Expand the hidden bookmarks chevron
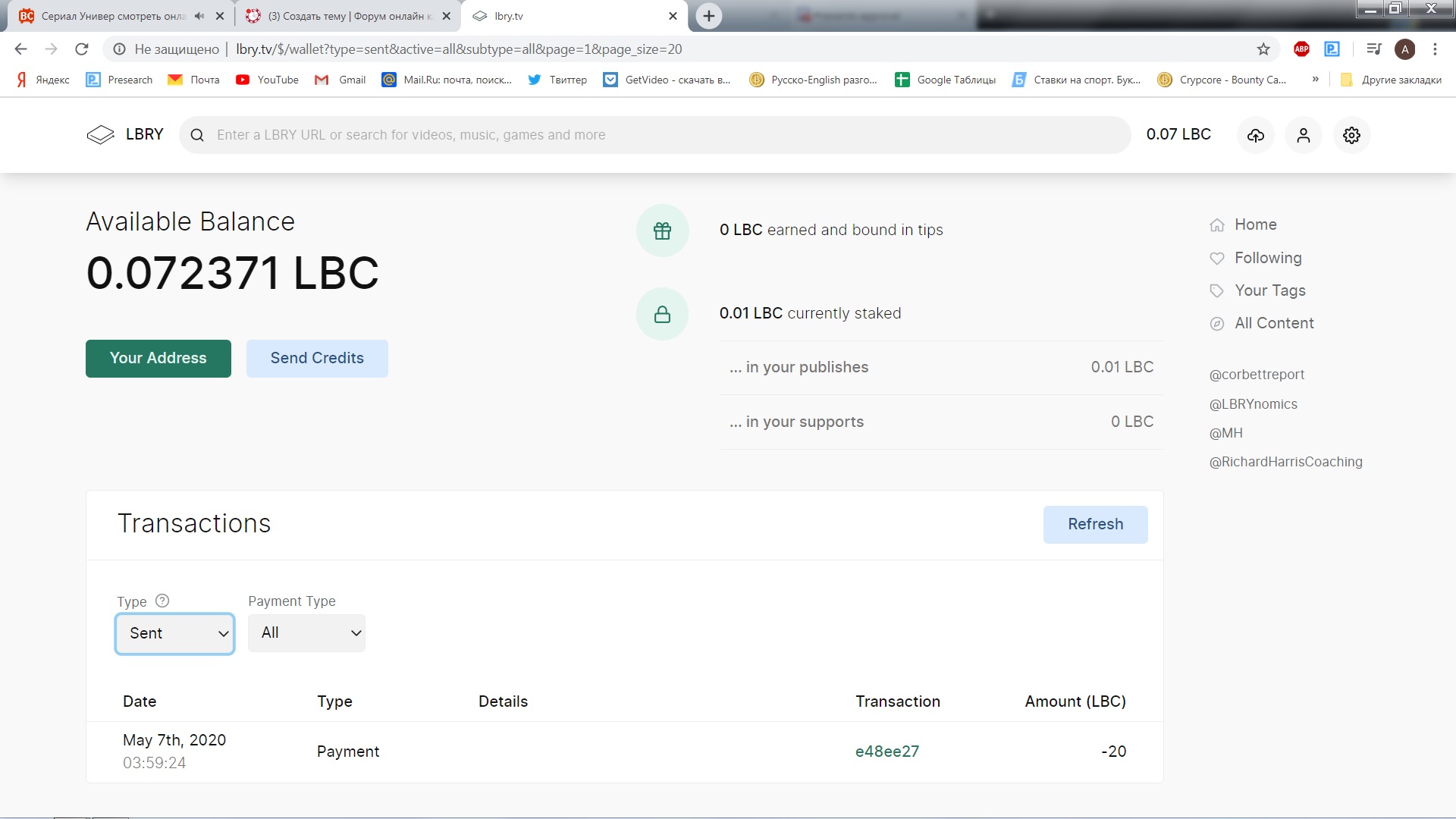 [1316, 80]
